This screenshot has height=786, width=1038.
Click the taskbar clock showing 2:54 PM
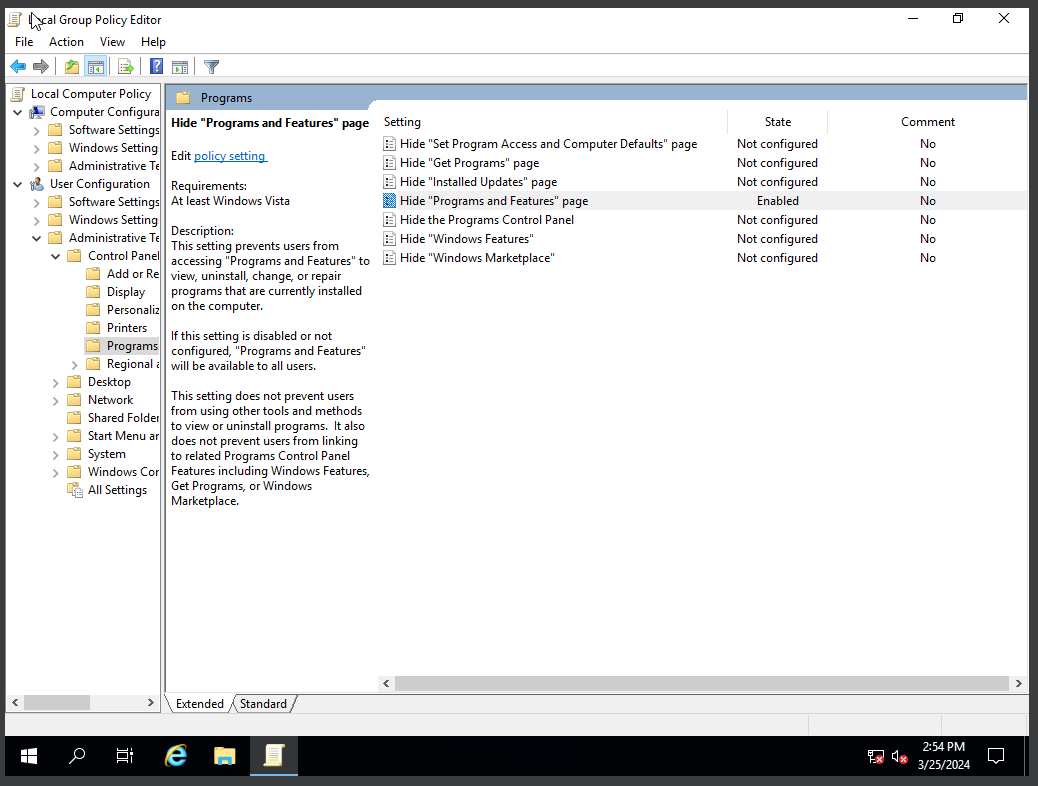pyautogui.click(x=943, y=756)
